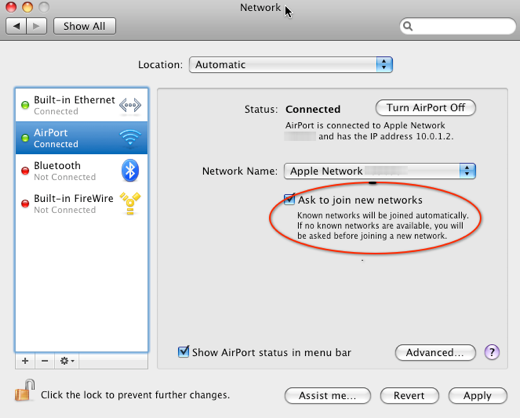Screen dimensions: 520x418
Task: Click the 'Network Name:' label
Action: tap(240, 171)
